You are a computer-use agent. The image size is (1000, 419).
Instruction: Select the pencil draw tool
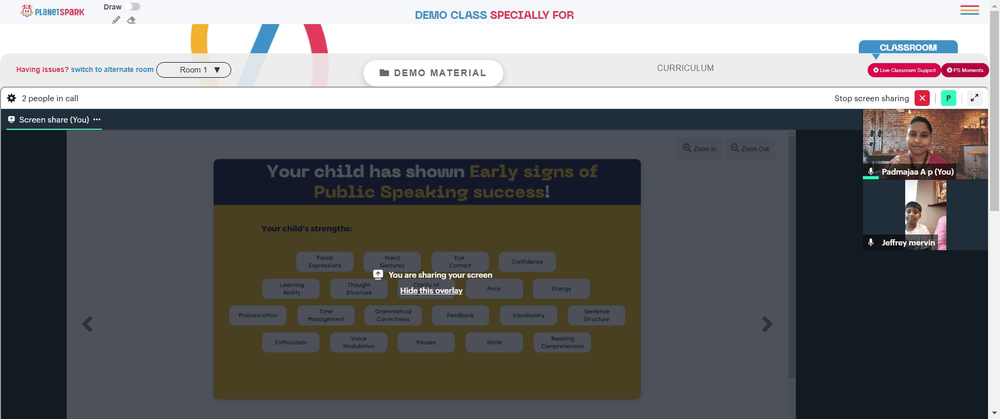click(116, 20)
